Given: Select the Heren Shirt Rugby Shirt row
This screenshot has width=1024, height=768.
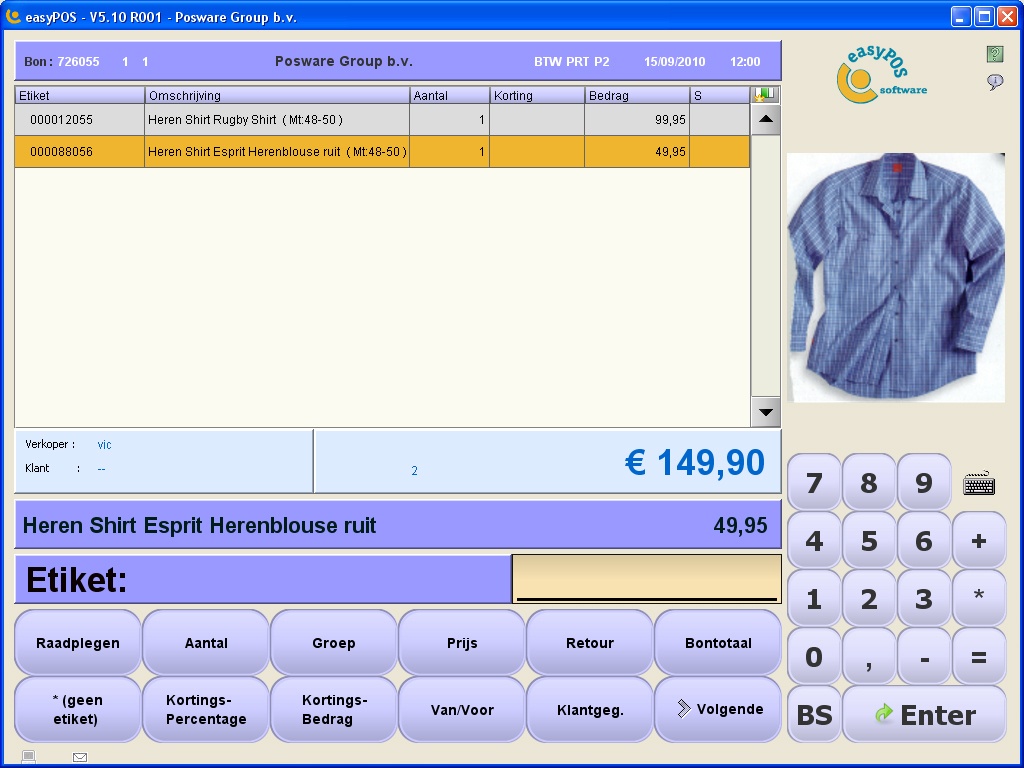Looking at the screenshot, I should pyautogui.click(x=382, y=120).
